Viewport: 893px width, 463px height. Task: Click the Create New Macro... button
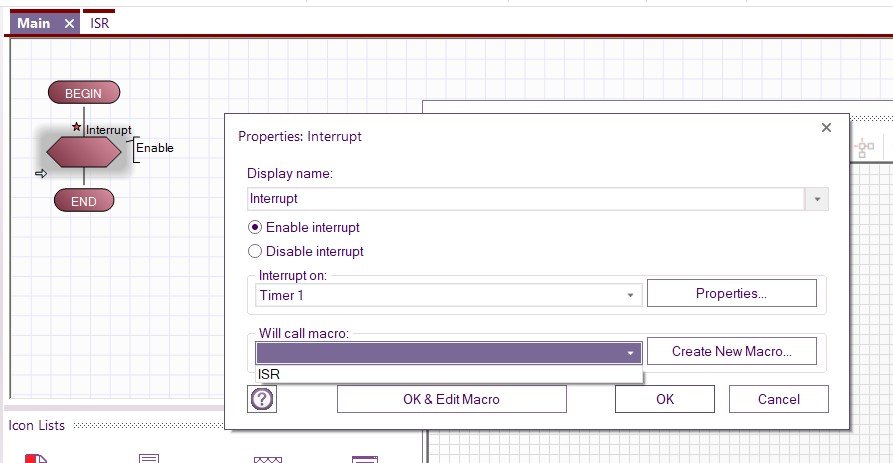731,352
